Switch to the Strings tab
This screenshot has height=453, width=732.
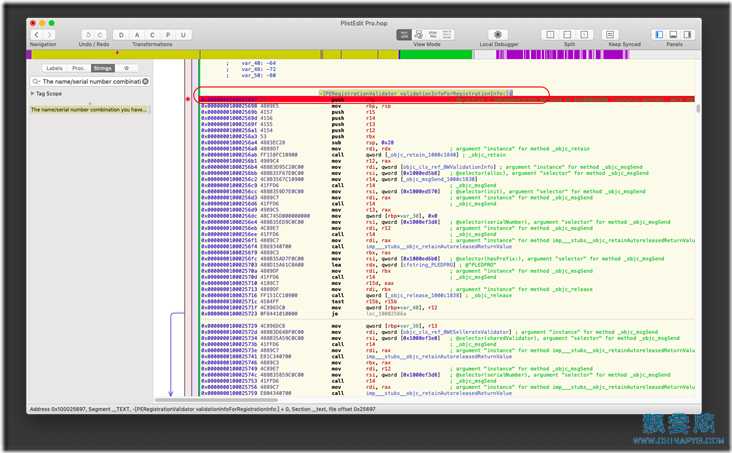[103, 68]
